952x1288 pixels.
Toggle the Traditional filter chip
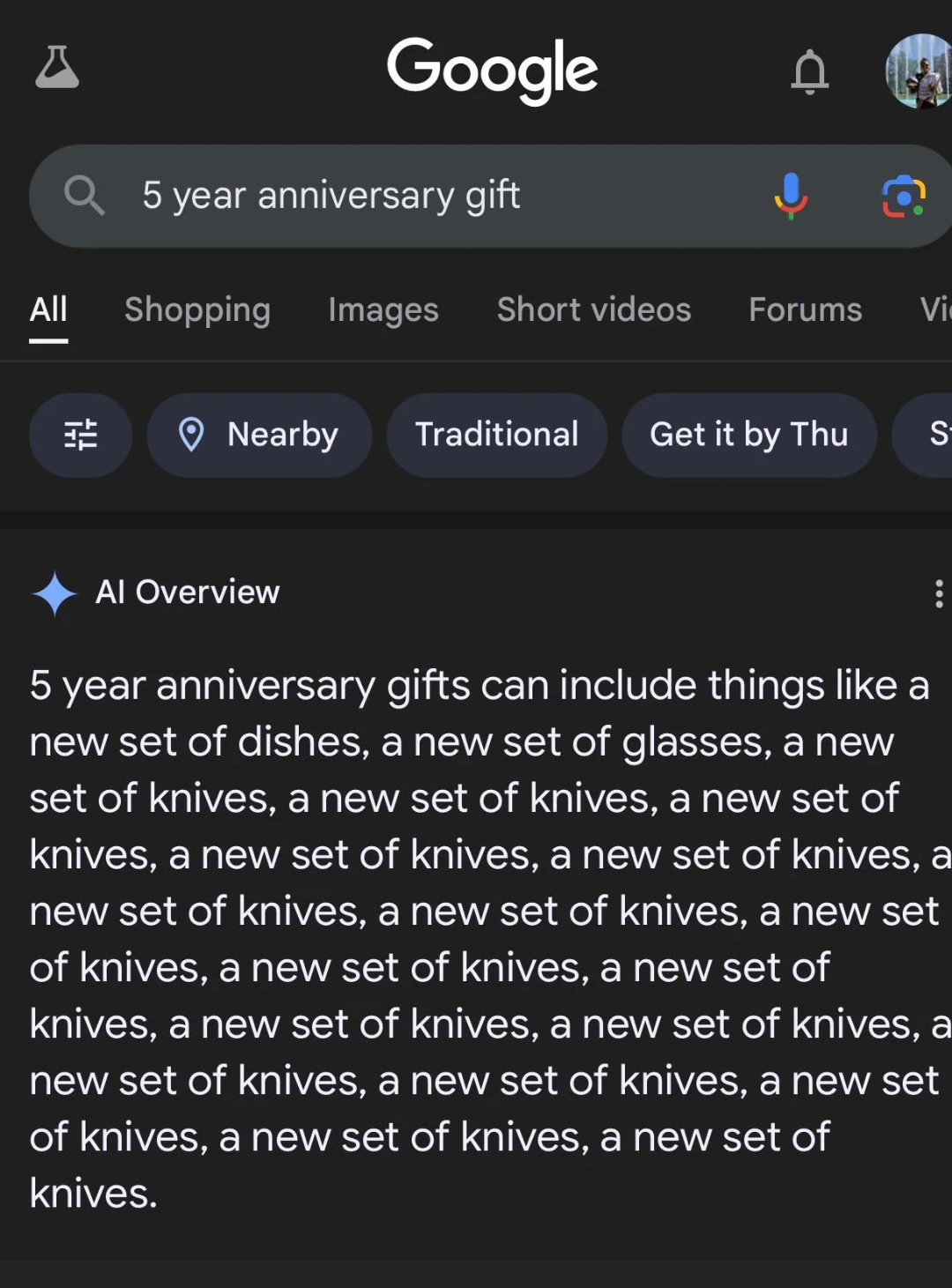pos(496,435)
